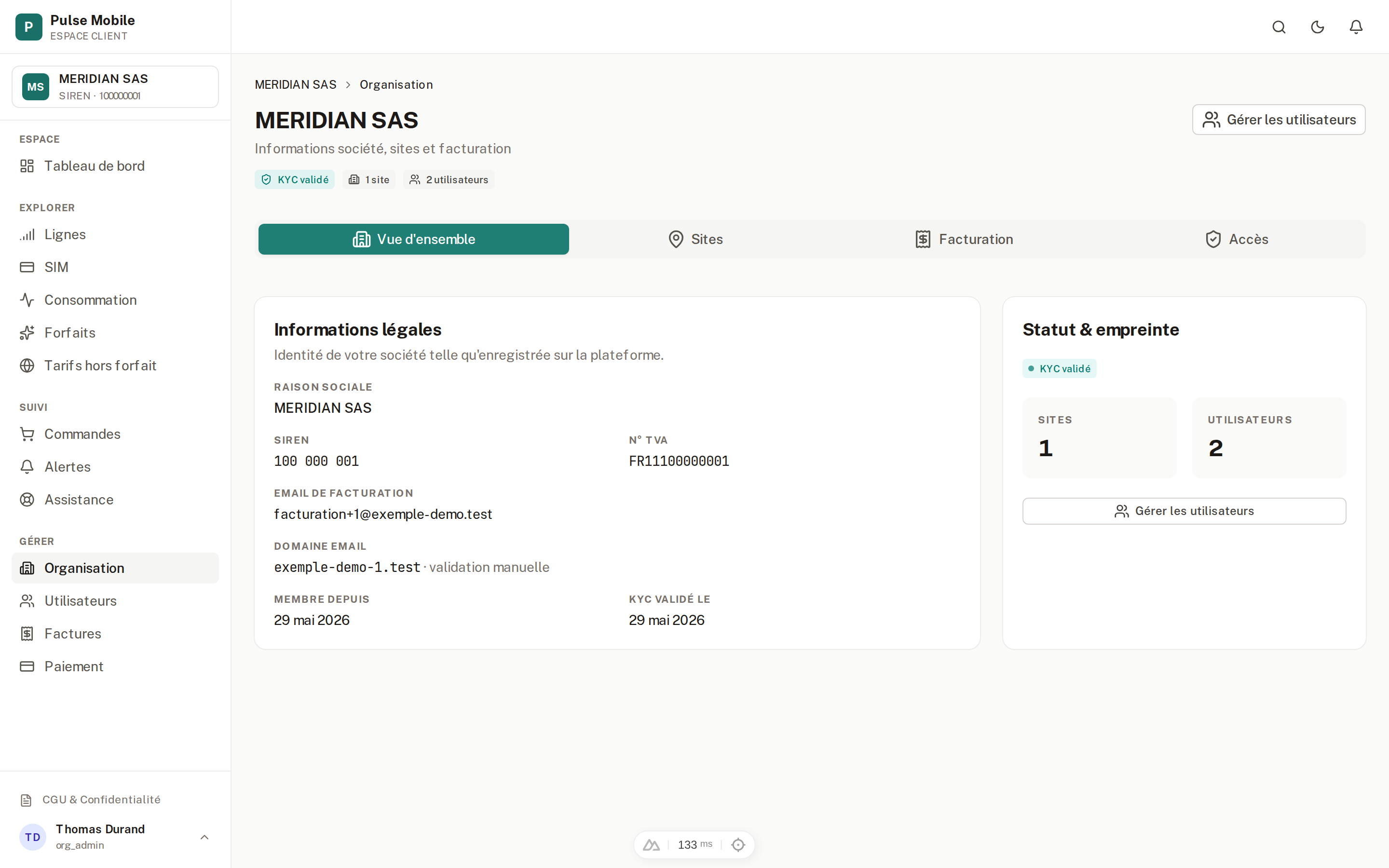1389x868 pixels.
Task: Open Factures in sidebar
Action: tap(115, 633)
